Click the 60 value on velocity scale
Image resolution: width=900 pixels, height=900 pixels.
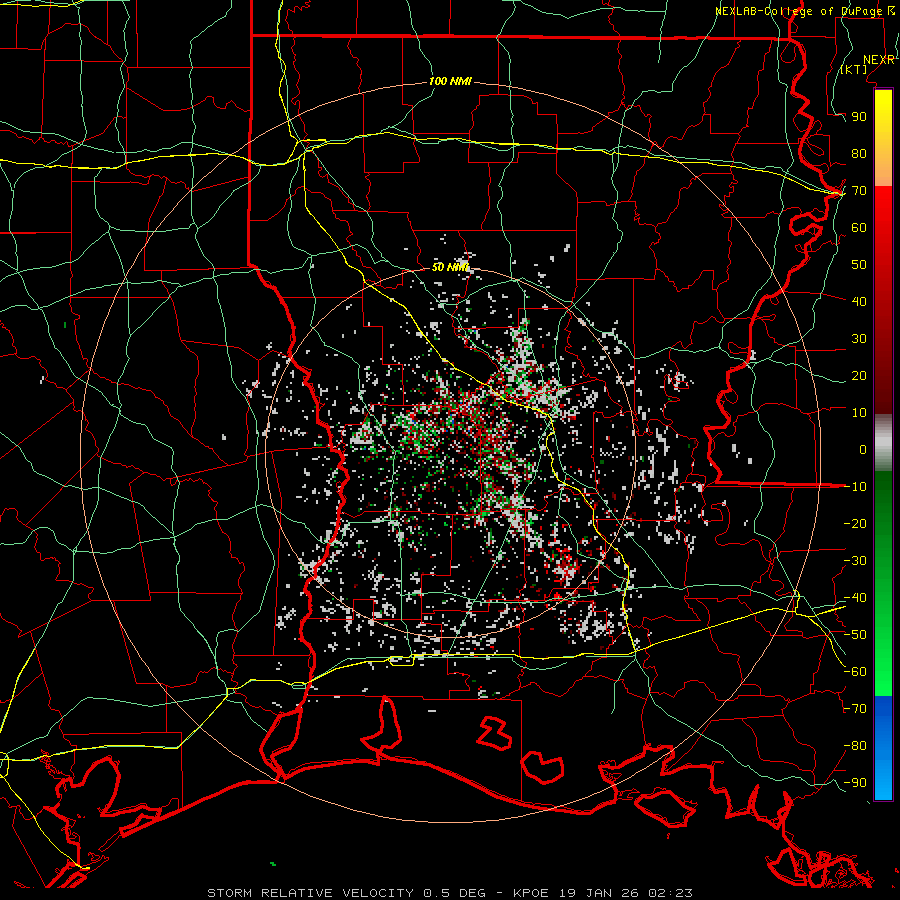(x=859, y=227)
